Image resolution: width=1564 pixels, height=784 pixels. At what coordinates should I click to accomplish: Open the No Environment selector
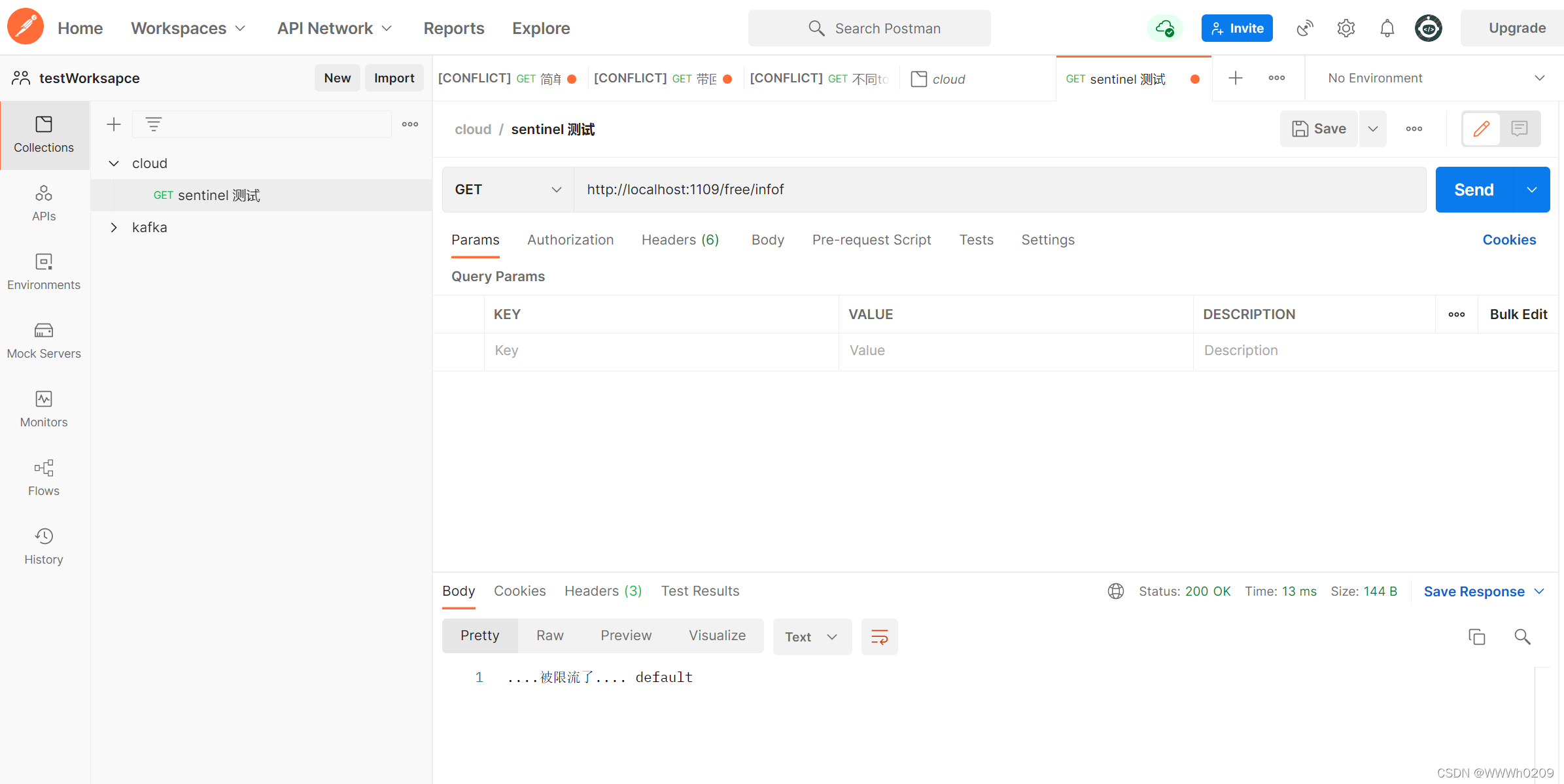pyautogui.click(x=1435, y=78)
